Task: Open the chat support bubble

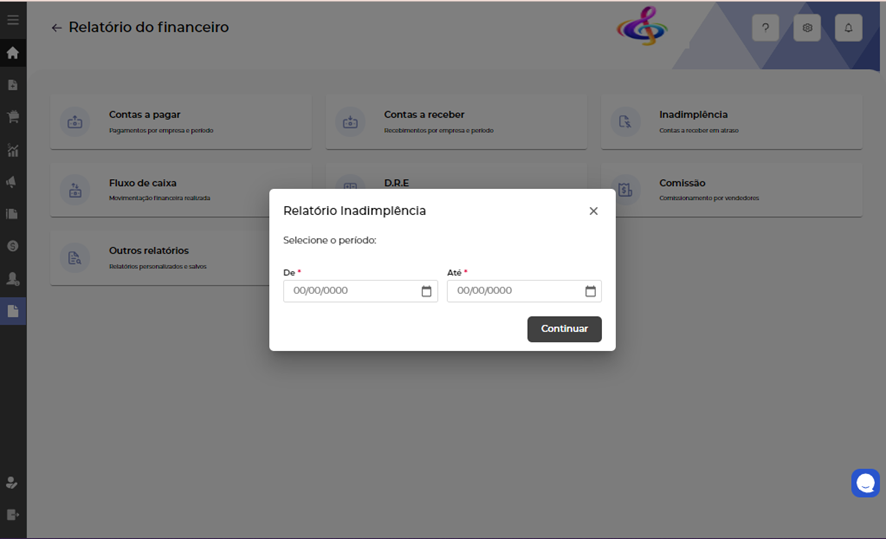Action: (x=865, y=483)
